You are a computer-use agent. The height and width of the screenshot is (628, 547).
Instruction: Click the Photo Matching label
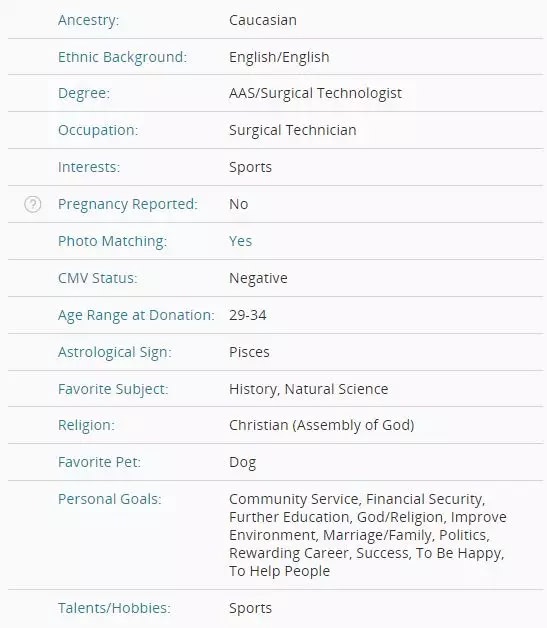112,241
